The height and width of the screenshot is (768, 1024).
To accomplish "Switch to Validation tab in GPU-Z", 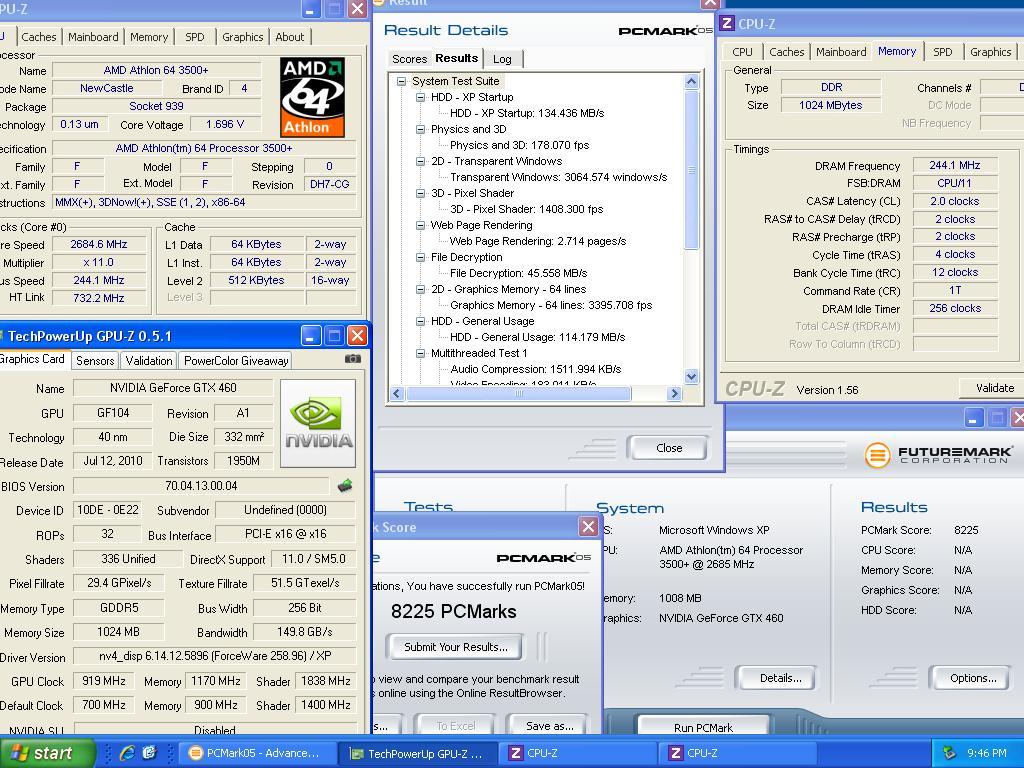I will point(149,360).
